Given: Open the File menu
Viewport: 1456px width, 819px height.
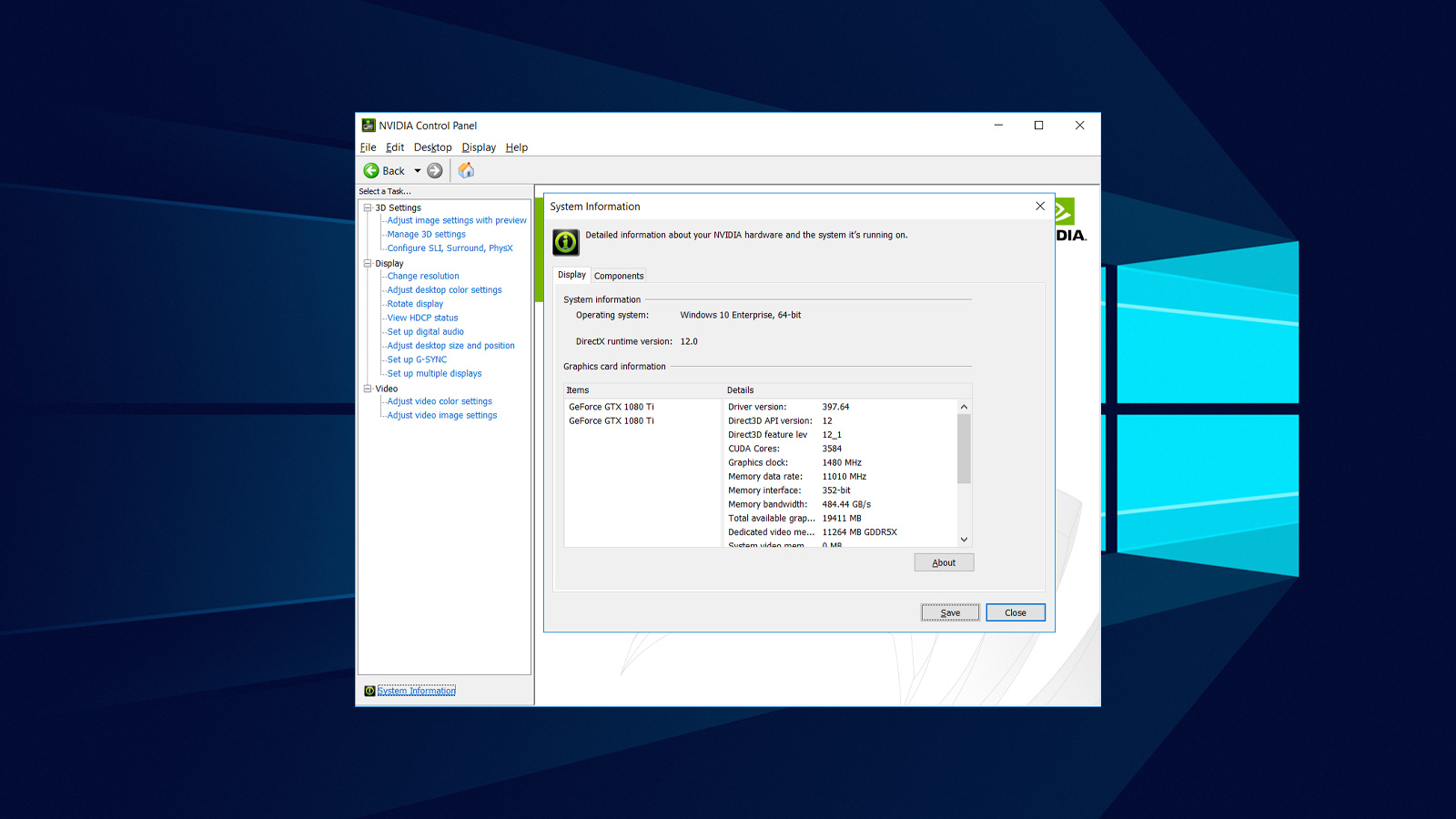Looking at the screenshot, I should (368, 147).
